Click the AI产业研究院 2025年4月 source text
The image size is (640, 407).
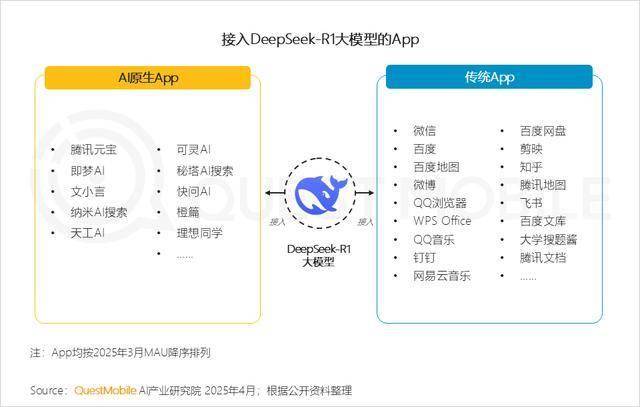(x=197, y=391)
